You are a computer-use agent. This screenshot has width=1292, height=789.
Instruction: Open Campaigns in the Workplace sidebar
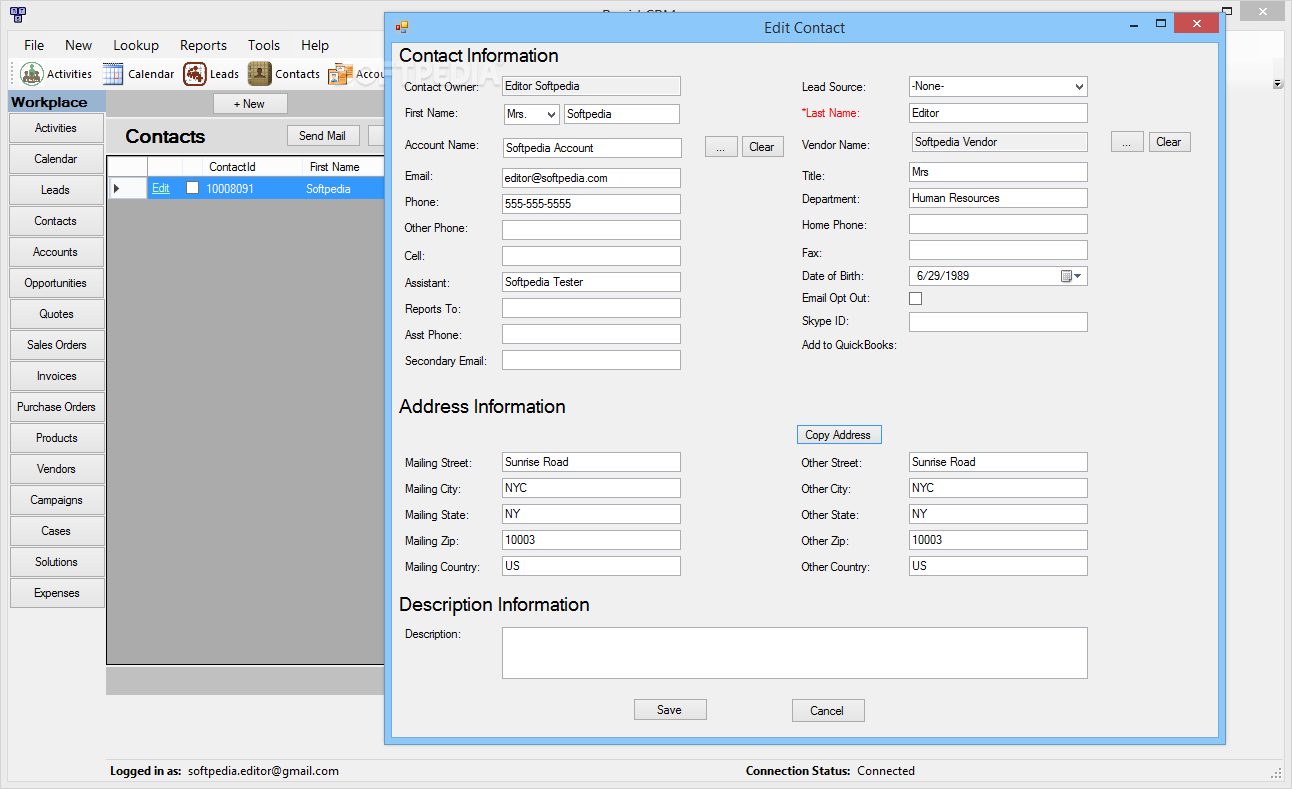(56, 500)
